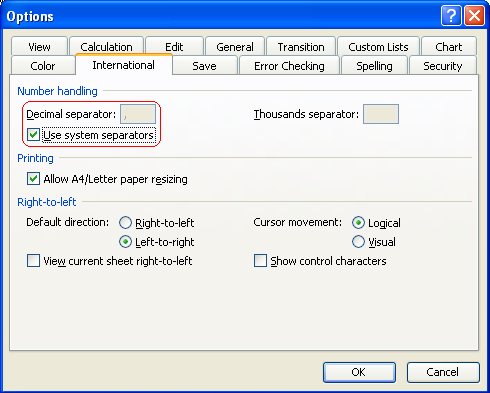Confirm options with OK button

pos(359,372)
